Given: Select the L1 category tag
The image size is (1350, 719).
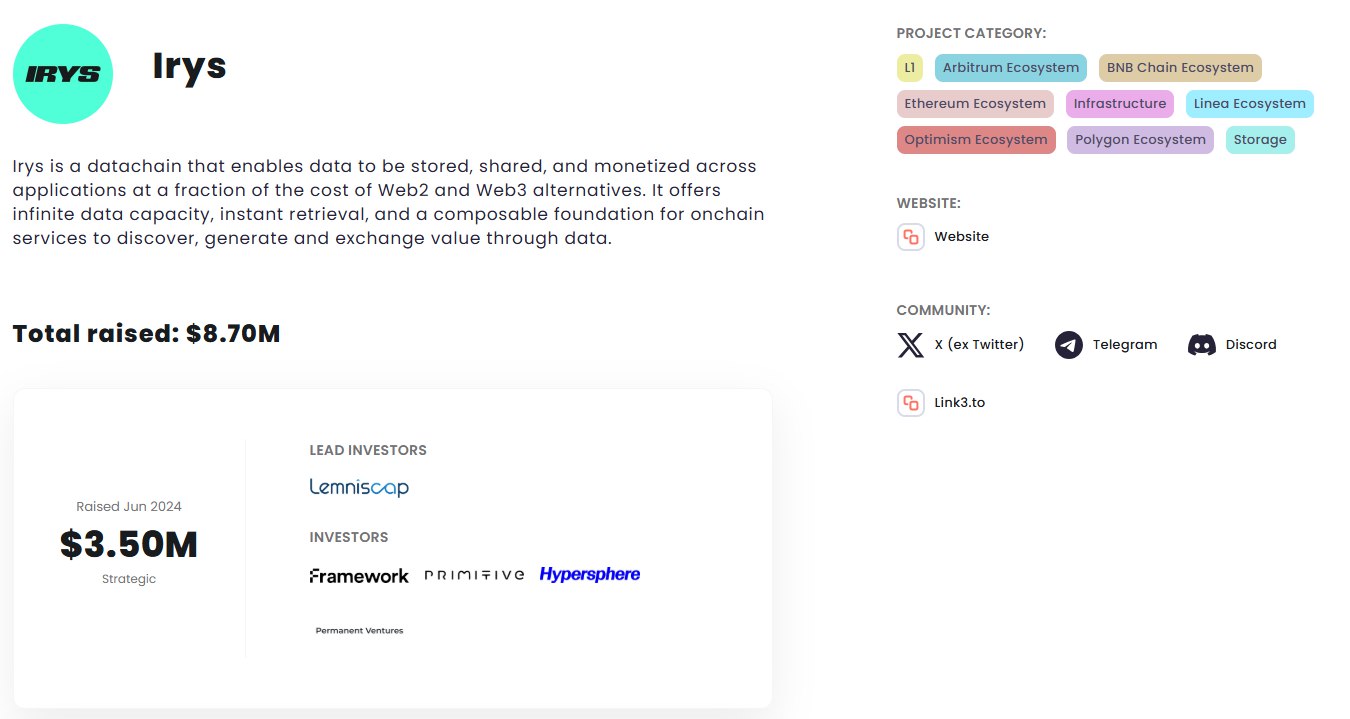Looking at the screenshot, I should tap(909, 68).
